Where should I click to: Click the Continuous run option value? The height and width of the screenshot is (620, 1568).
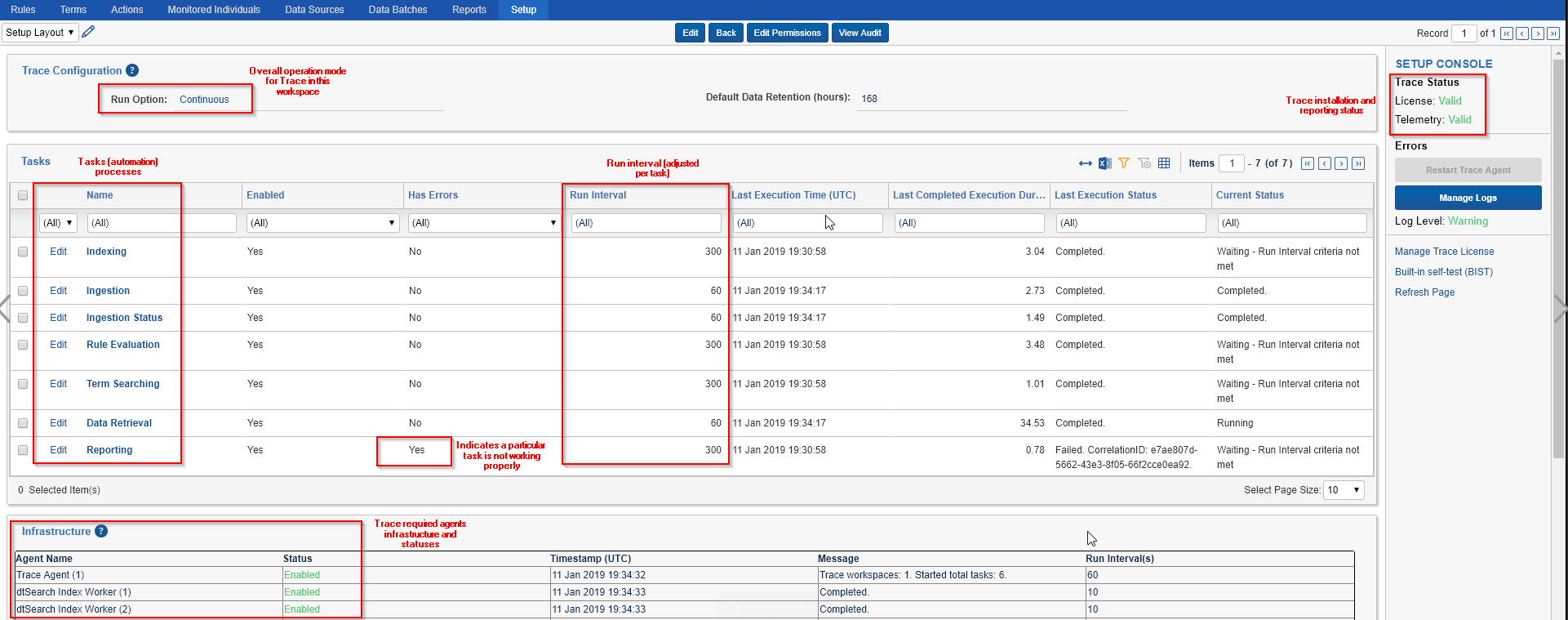point(204,100)
